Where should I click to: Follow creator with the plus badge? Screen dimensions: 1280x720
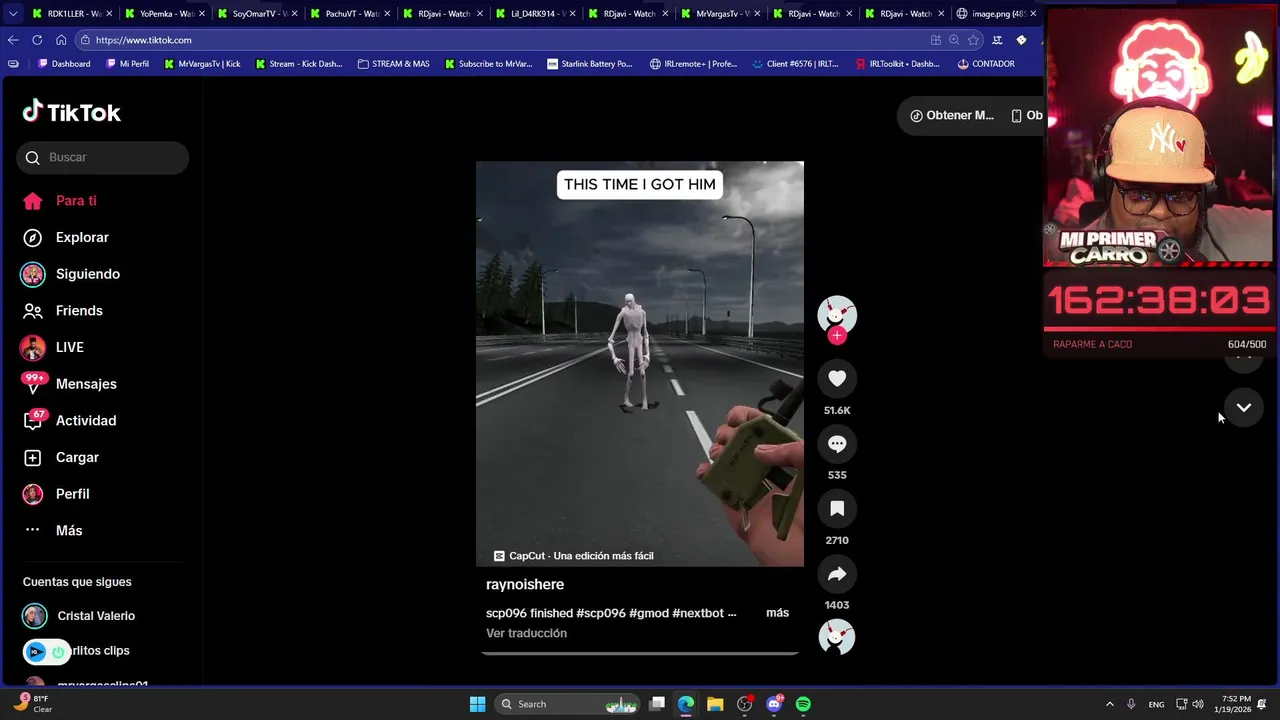click(837, 335)
